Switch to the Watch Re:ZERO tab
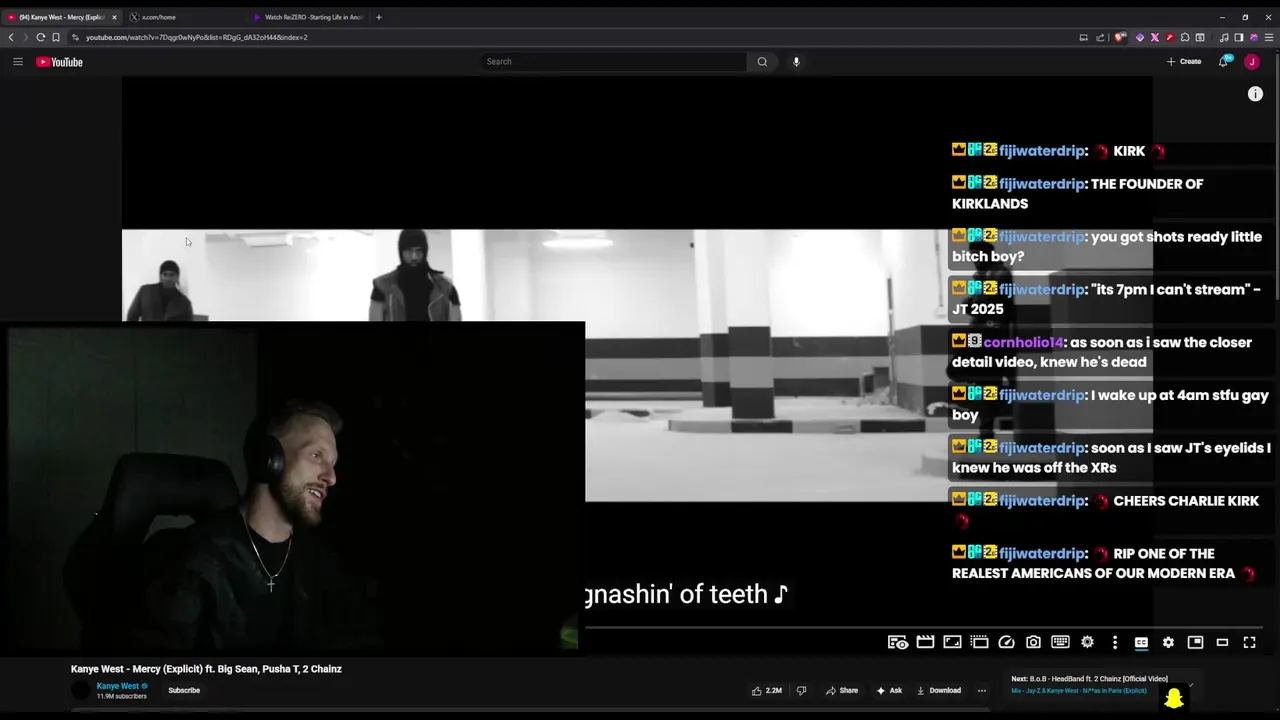 click(308, 17)
